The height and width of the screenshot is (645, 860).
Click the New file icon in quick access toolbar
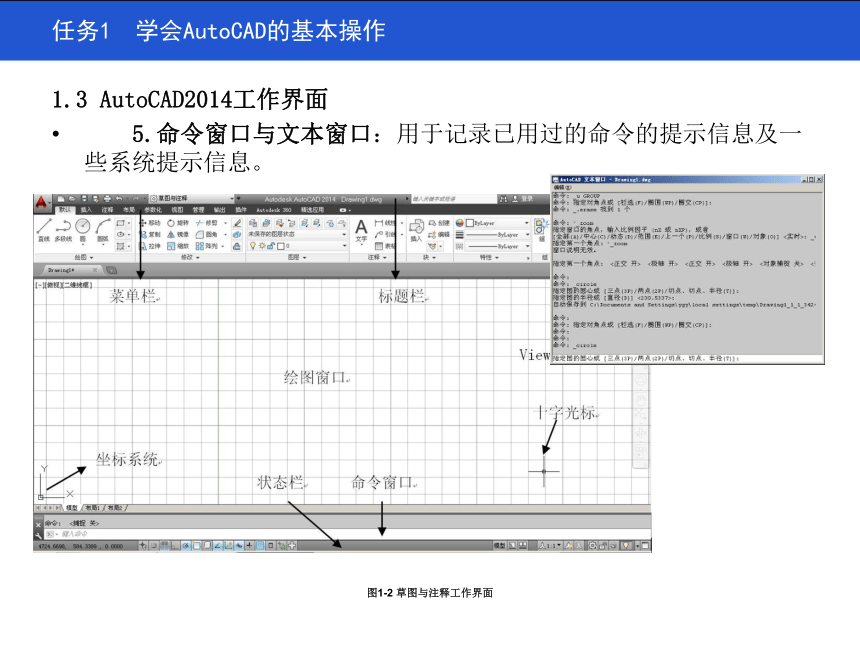point(61,199)
